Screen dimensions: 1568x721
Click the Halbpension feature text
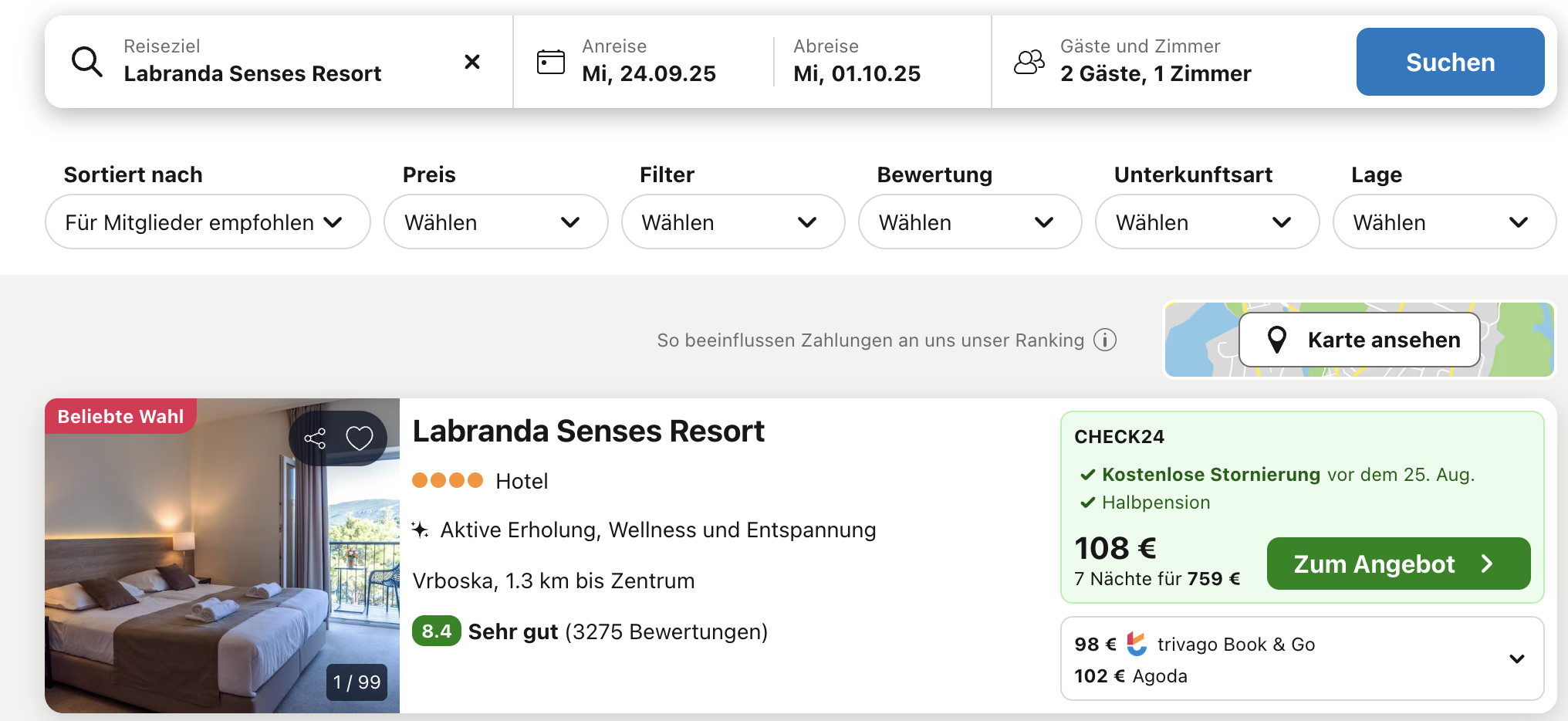[x=1156, y=503]
